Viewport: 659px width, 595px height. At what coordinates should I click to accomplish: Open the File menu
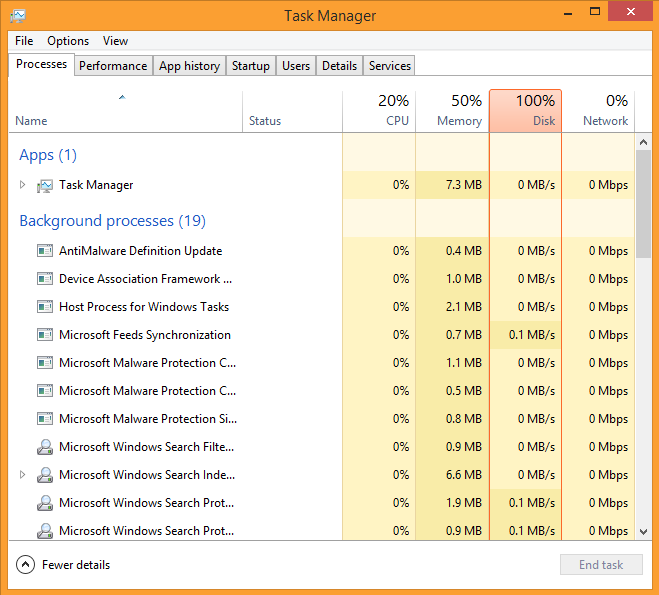24,41
